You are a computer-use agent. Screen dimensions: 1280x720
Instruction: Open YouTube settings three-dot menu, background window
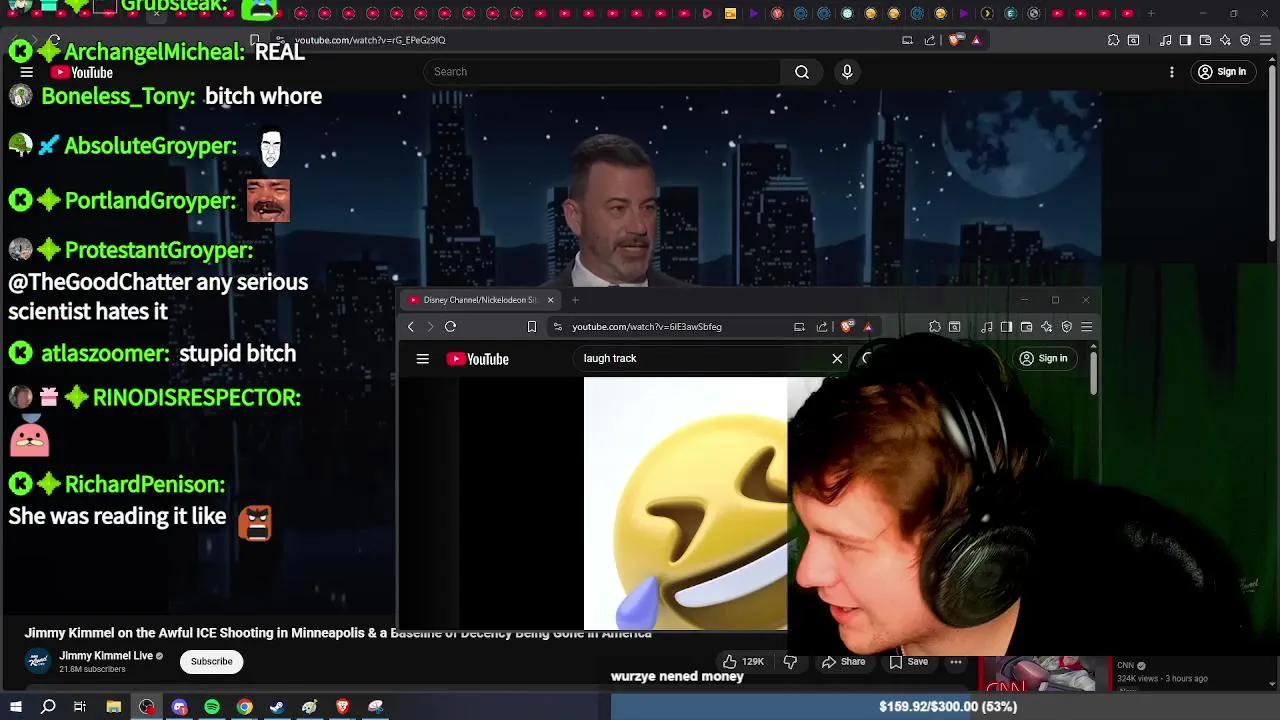1172,72
